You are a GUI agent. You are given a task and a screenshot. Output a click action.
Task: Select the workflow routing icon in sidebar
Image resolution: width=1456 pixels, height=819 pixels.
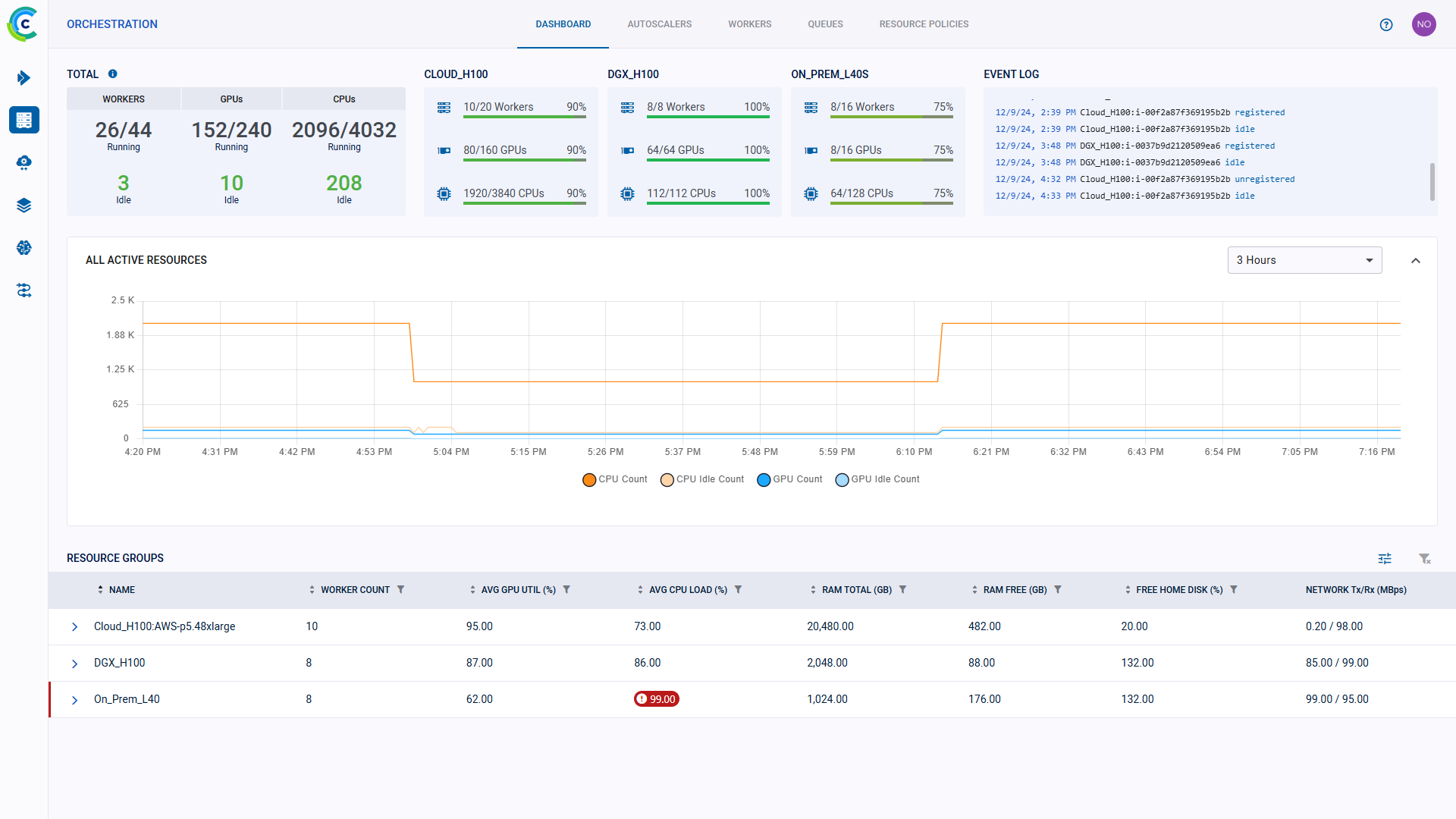tap(24, 290)
